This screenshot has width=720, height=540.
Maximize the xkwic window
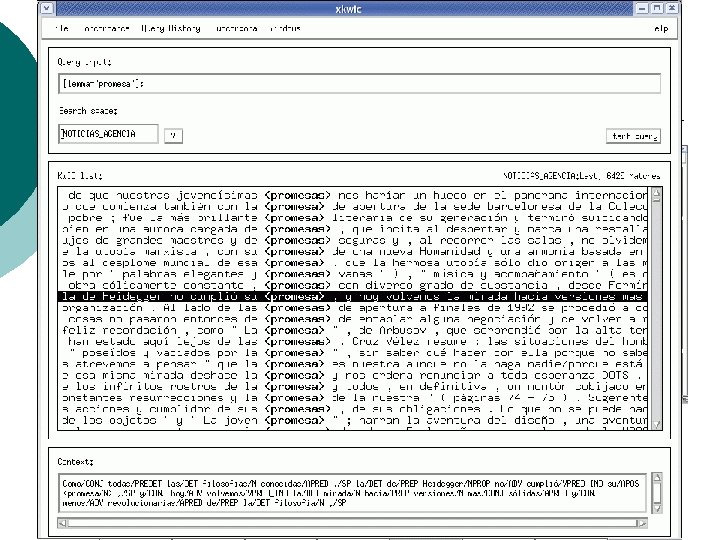coord(657,8)
